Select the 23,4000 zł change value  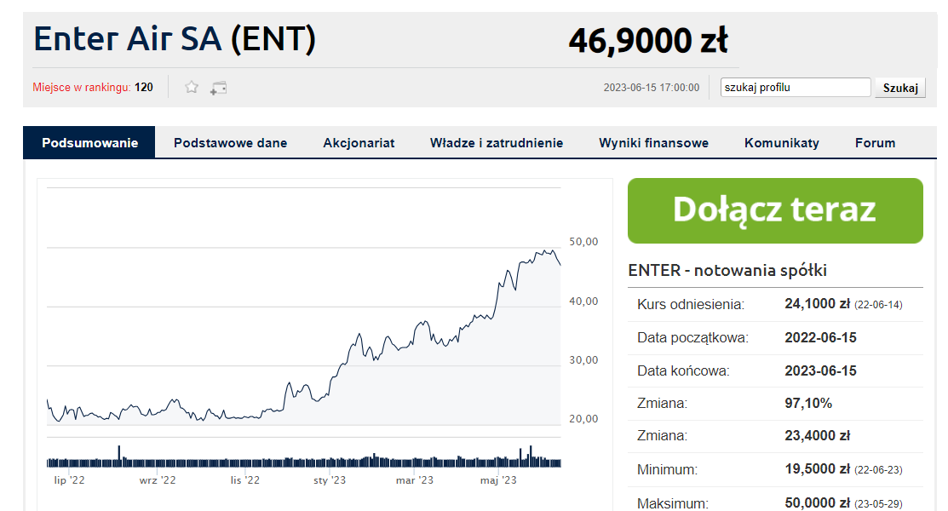click(817, 435)
